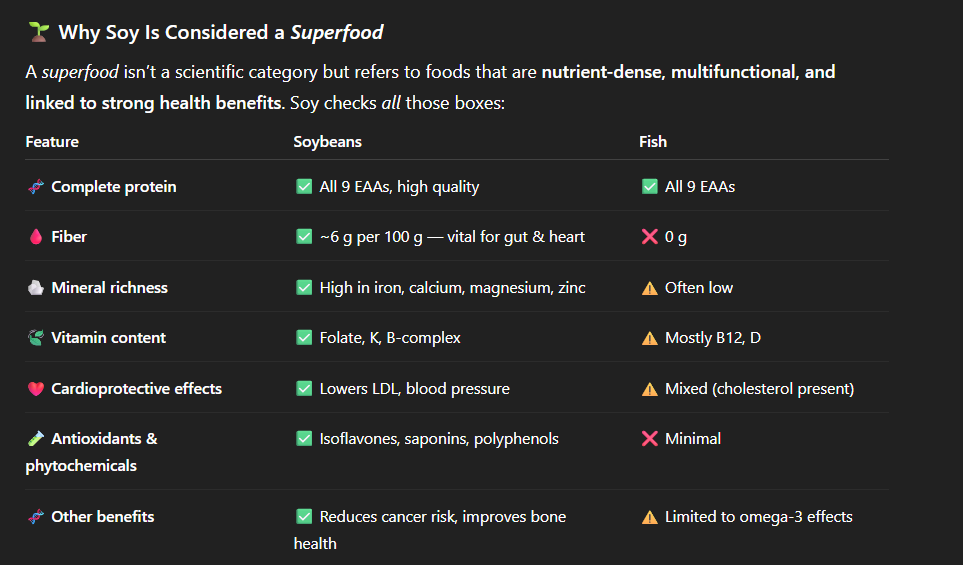
Task: Click the Soybeans column header
Action: pyautogui.click(x=327, y=142)
